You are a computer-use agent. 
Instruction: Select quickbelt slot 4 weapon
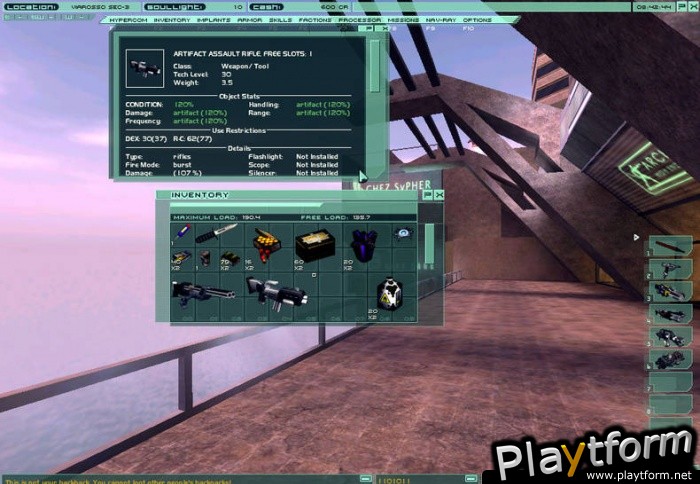pyautogui.click(x=671, y=314)
